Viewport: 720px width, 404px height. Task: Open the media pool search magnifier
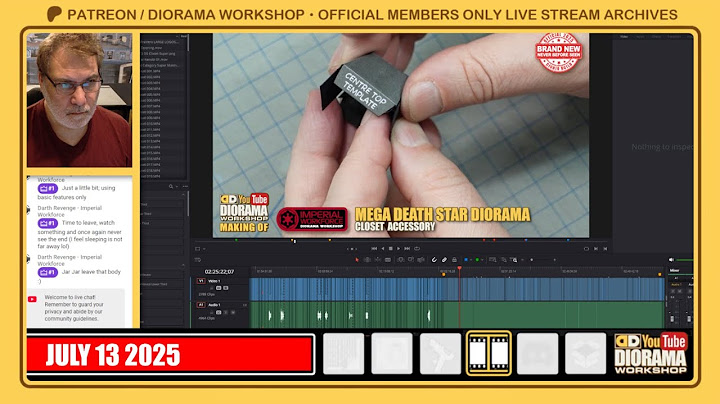pyautogui.click(x=171, y=186)
